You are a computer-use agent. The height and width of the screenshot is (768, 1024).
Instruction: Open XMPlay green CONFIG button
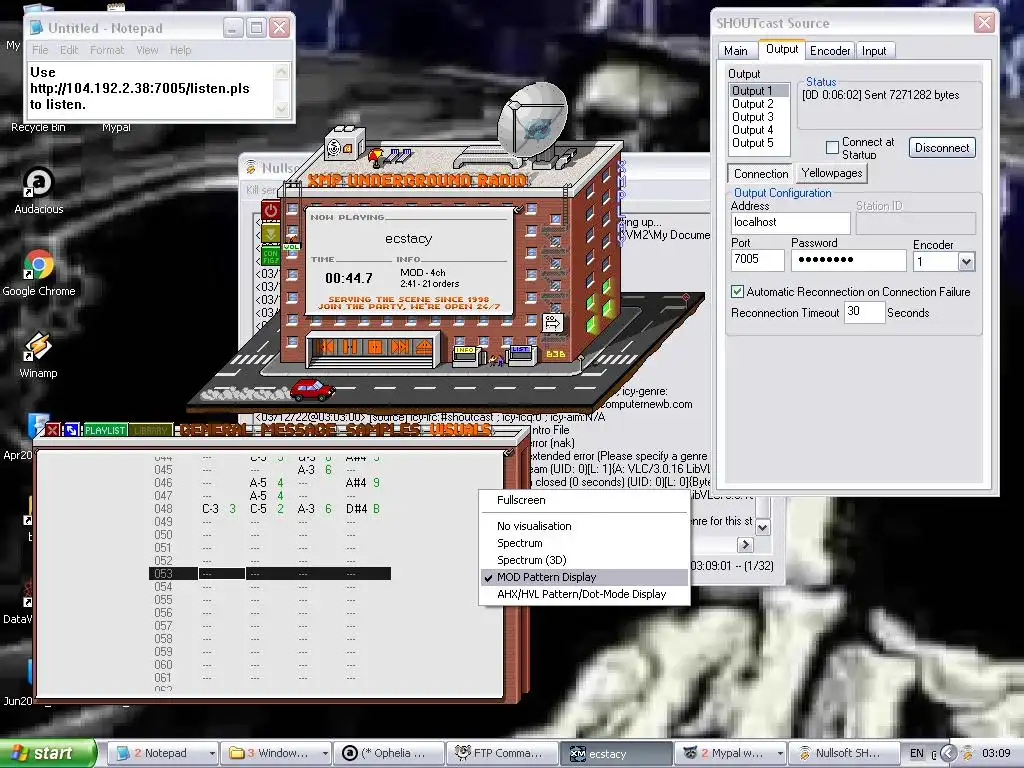coord(270,255)
